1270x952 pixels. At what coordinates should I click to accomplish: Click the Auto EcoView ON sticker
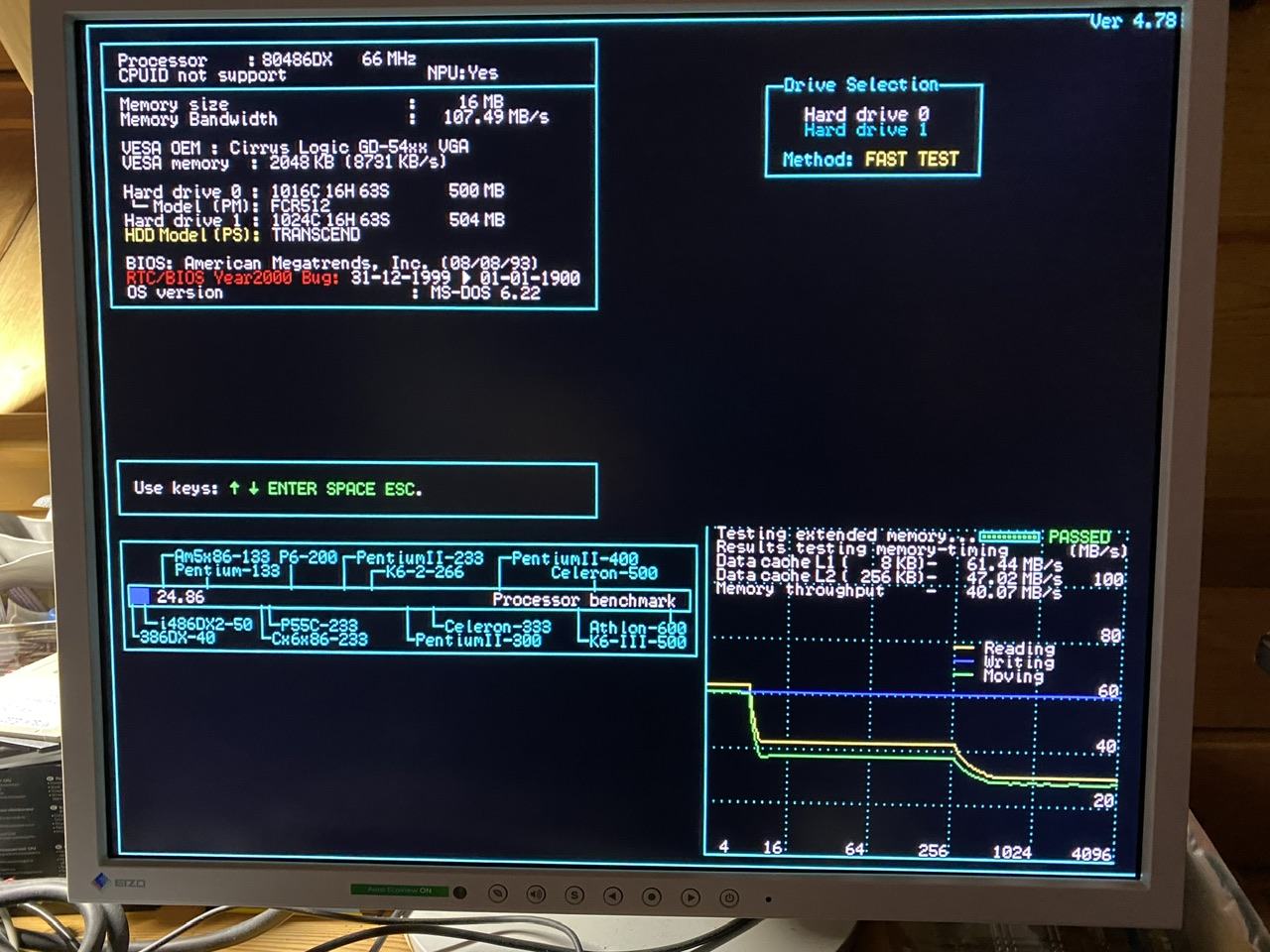coord(399,891)
